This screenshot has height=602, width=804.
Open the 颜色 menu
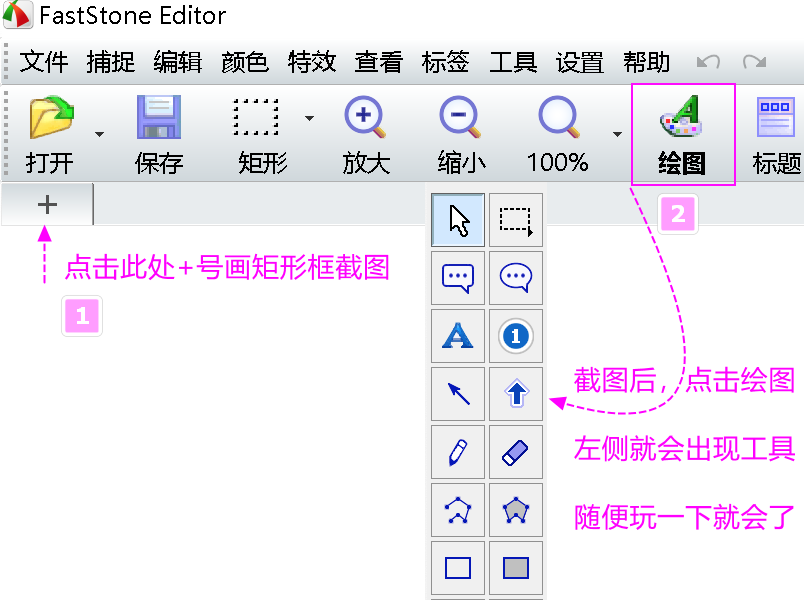coord(245,63)
